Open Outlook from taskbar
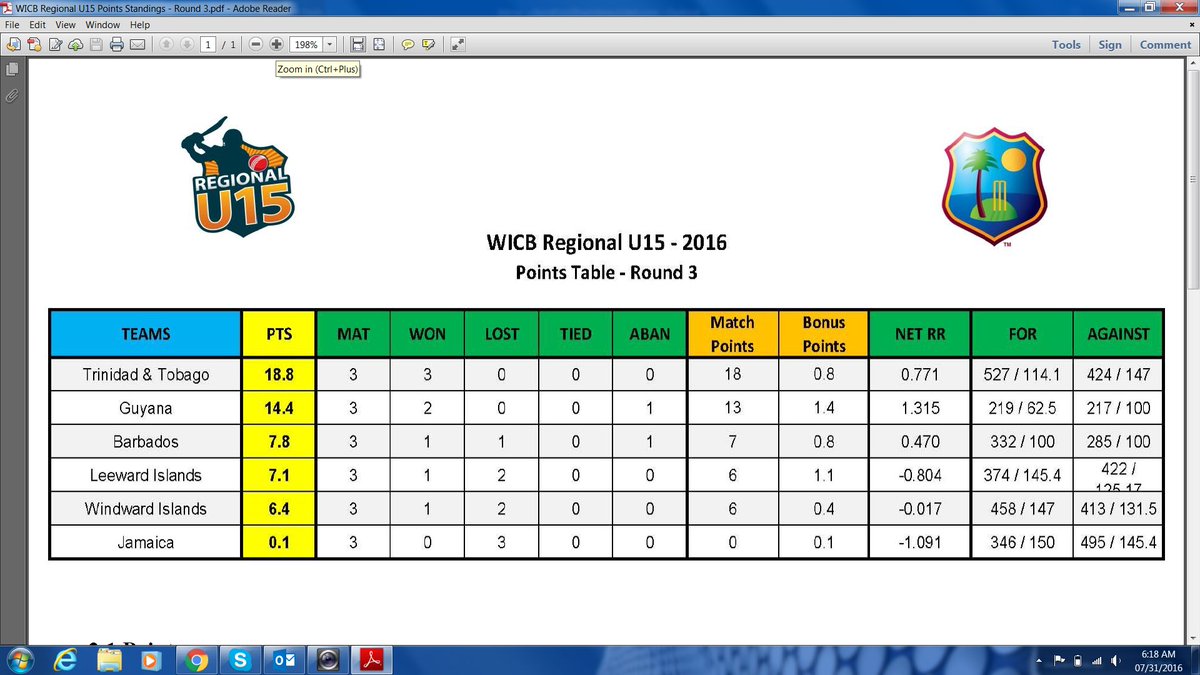The image size is (1200, 675). coord(282,660)
